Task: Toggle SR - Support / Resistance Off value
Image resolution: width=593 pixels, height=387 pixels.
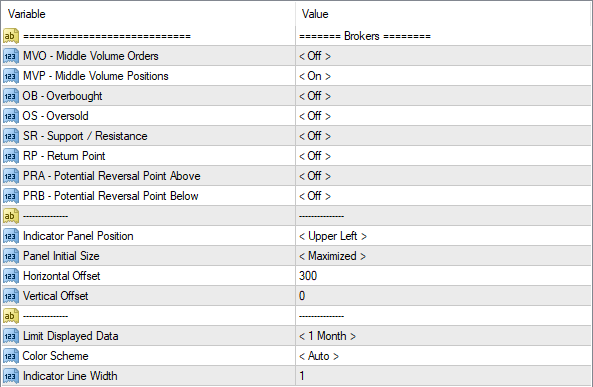Action: point(315,136)
